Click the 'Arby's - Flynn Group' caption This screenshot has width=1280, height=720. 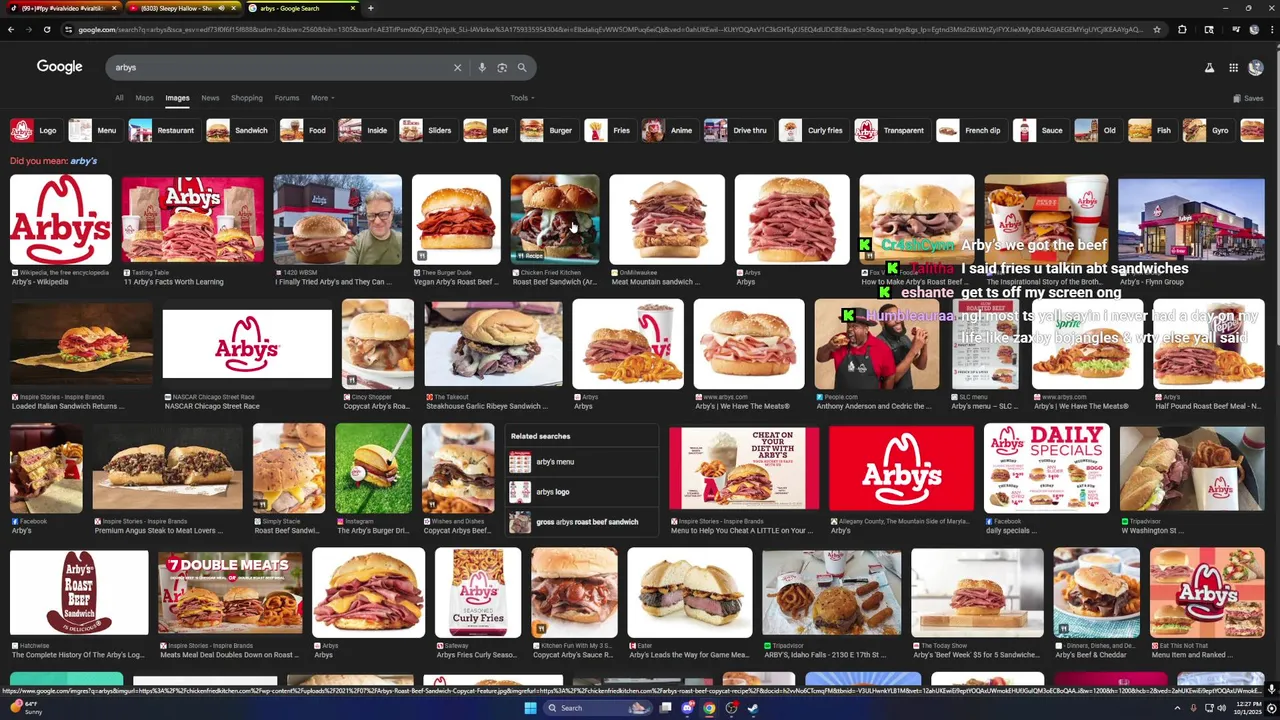click(x=1152, y=282)
